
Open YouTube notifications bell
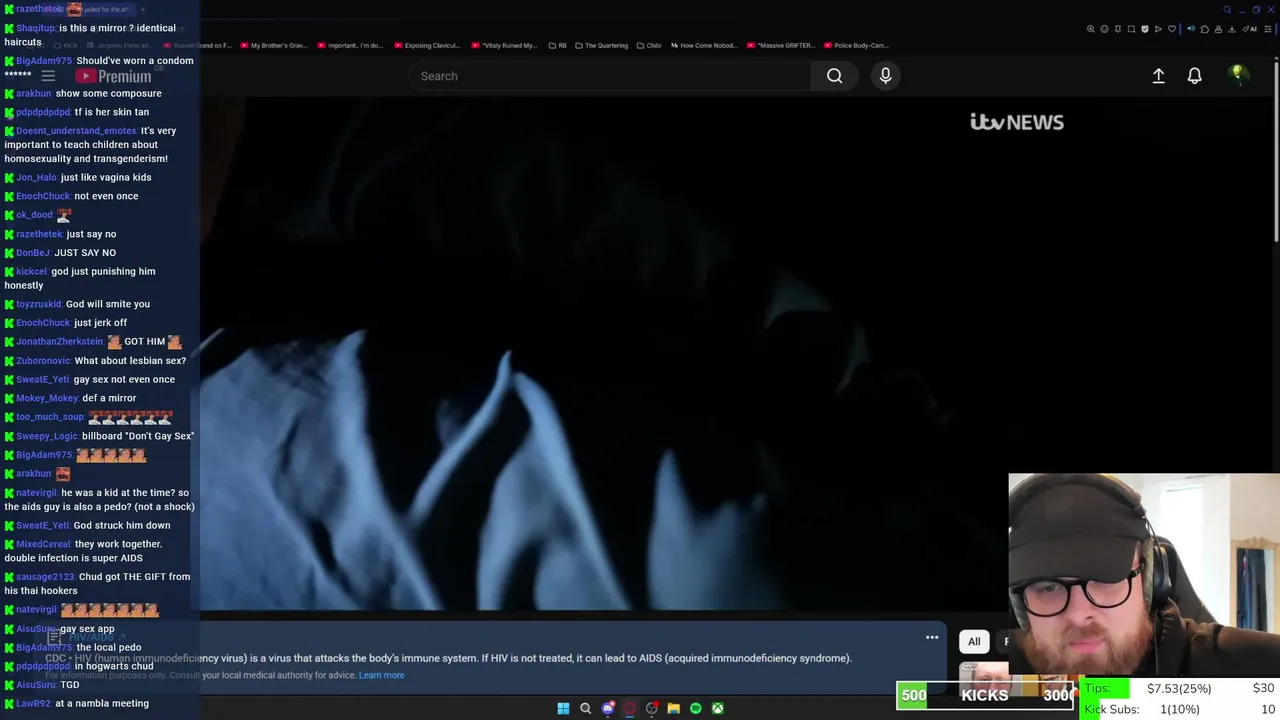1194,76
